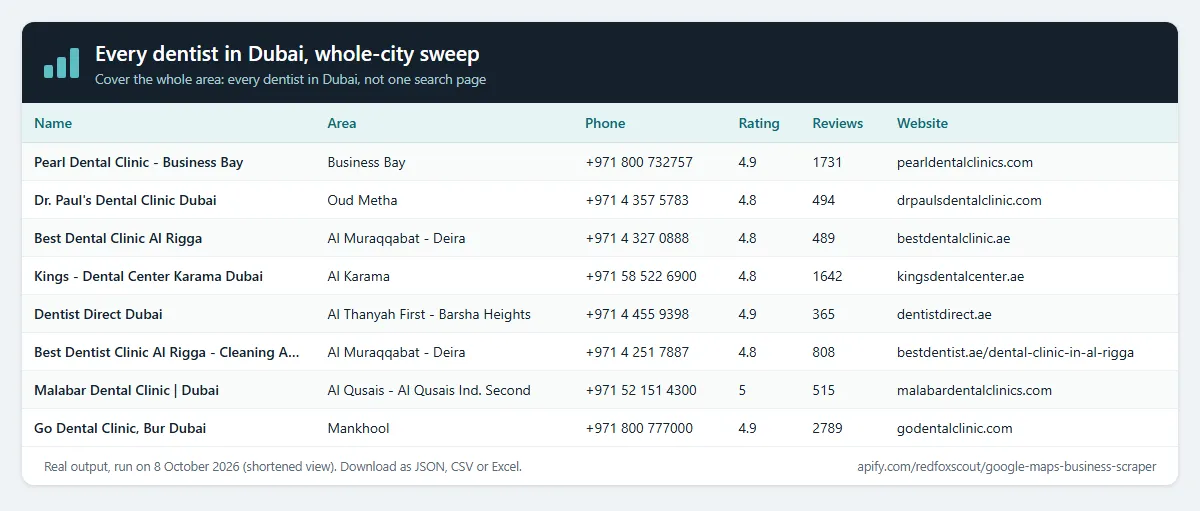Screen dimensions: 1200x511
Task: Select Pearl Dental Clinic - Business Bay name
Action: [x=139, y=162]
